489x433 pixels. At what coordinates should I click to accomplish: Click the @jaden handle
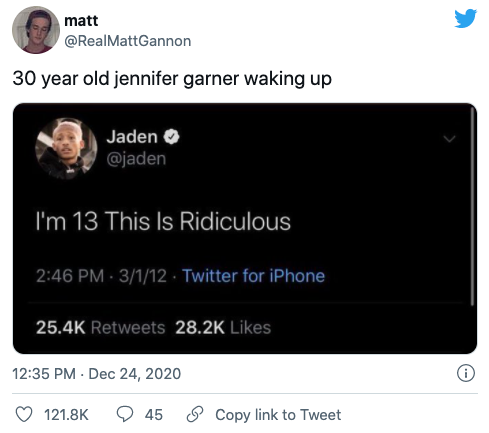(x=136, y=159)
